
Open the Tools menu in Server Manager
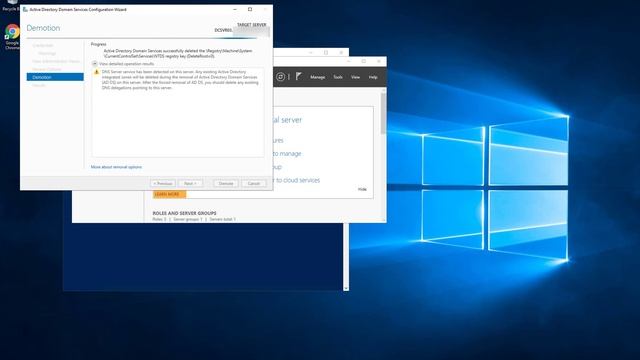click(x=338, y=77)
